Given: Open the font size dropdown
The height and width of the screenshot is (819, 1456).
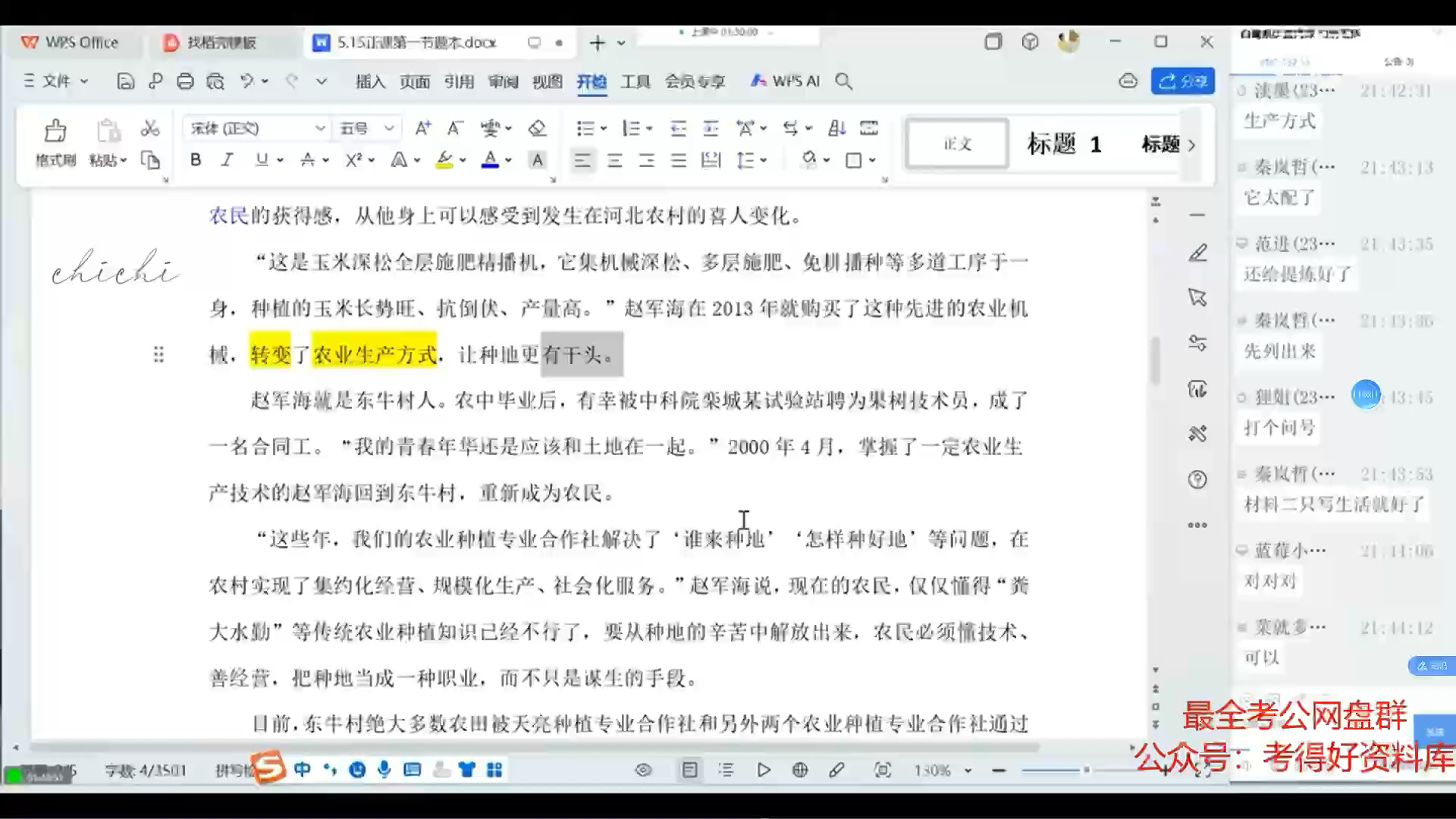Looking at the screenshot, I should tap(389, 128).
